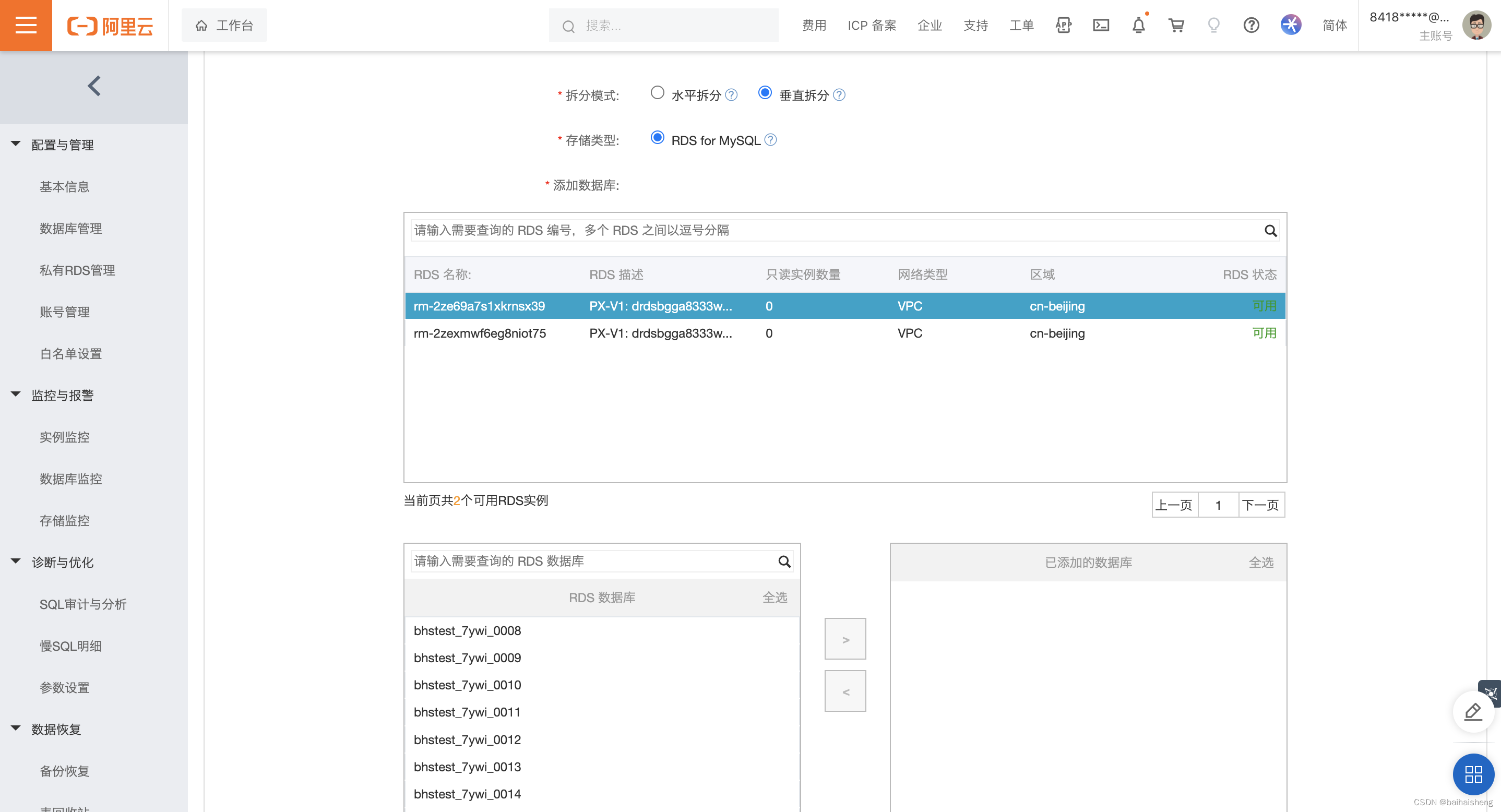Click 全选 in 已添加的数据库 panel
The width and height of the screenshot is (1501, 812).
pos(1261,563)
